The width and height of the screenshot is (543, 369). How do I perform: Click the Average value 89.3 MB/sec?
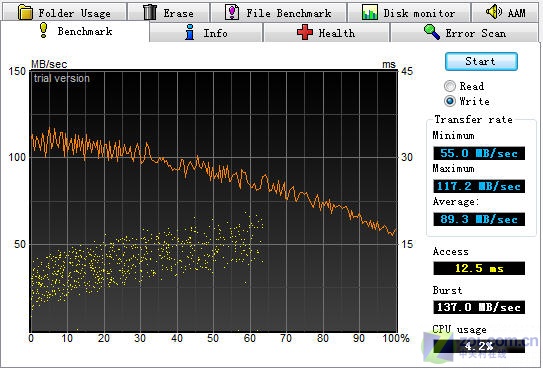tap(479, 219)
